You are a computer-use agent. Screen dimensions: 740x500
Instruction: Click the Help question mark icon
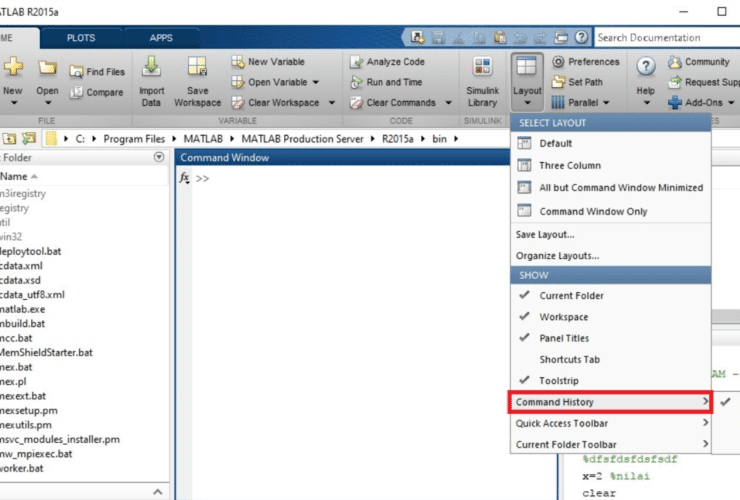[646, 67]
